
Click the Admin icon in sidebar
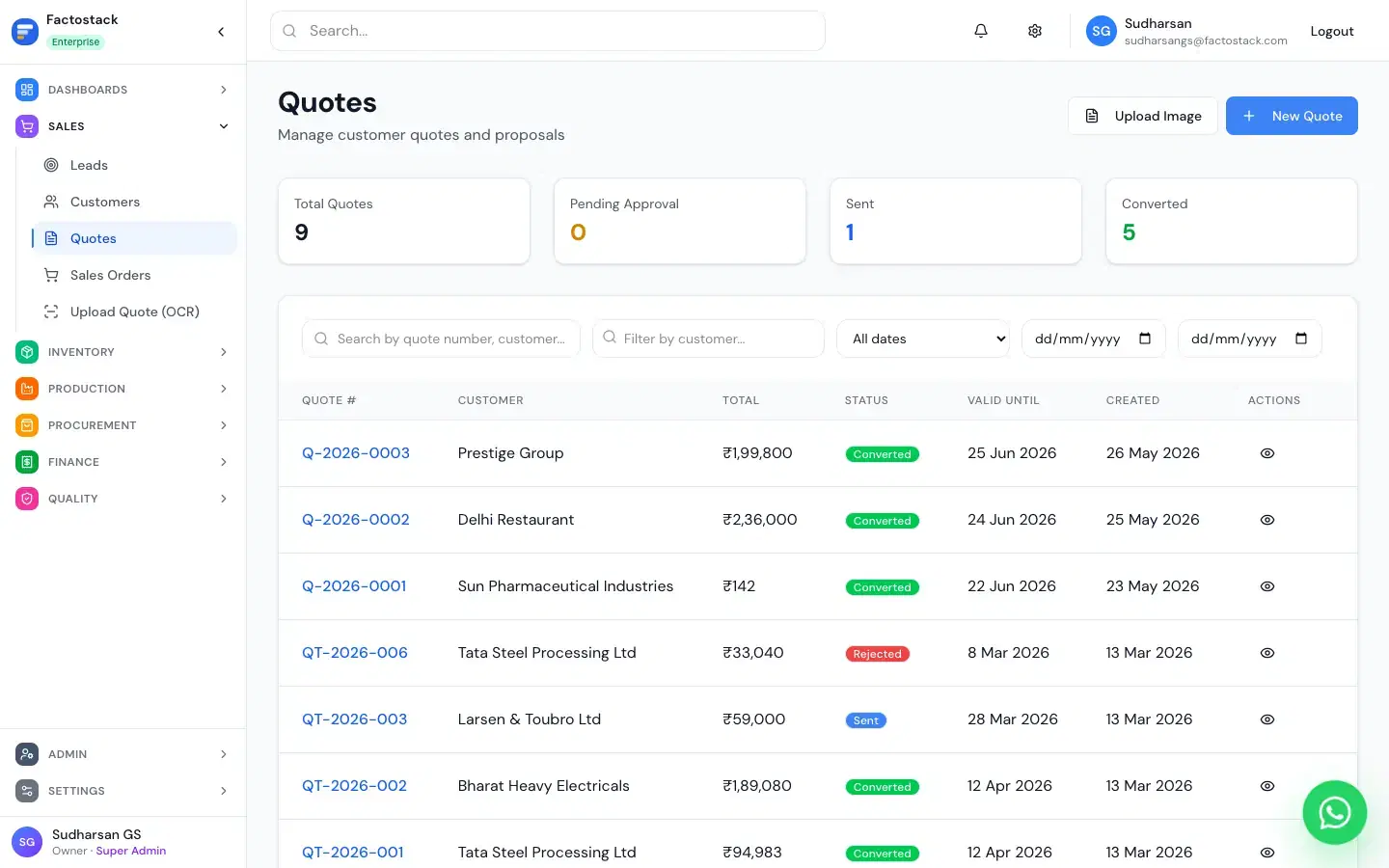point(27,754)
